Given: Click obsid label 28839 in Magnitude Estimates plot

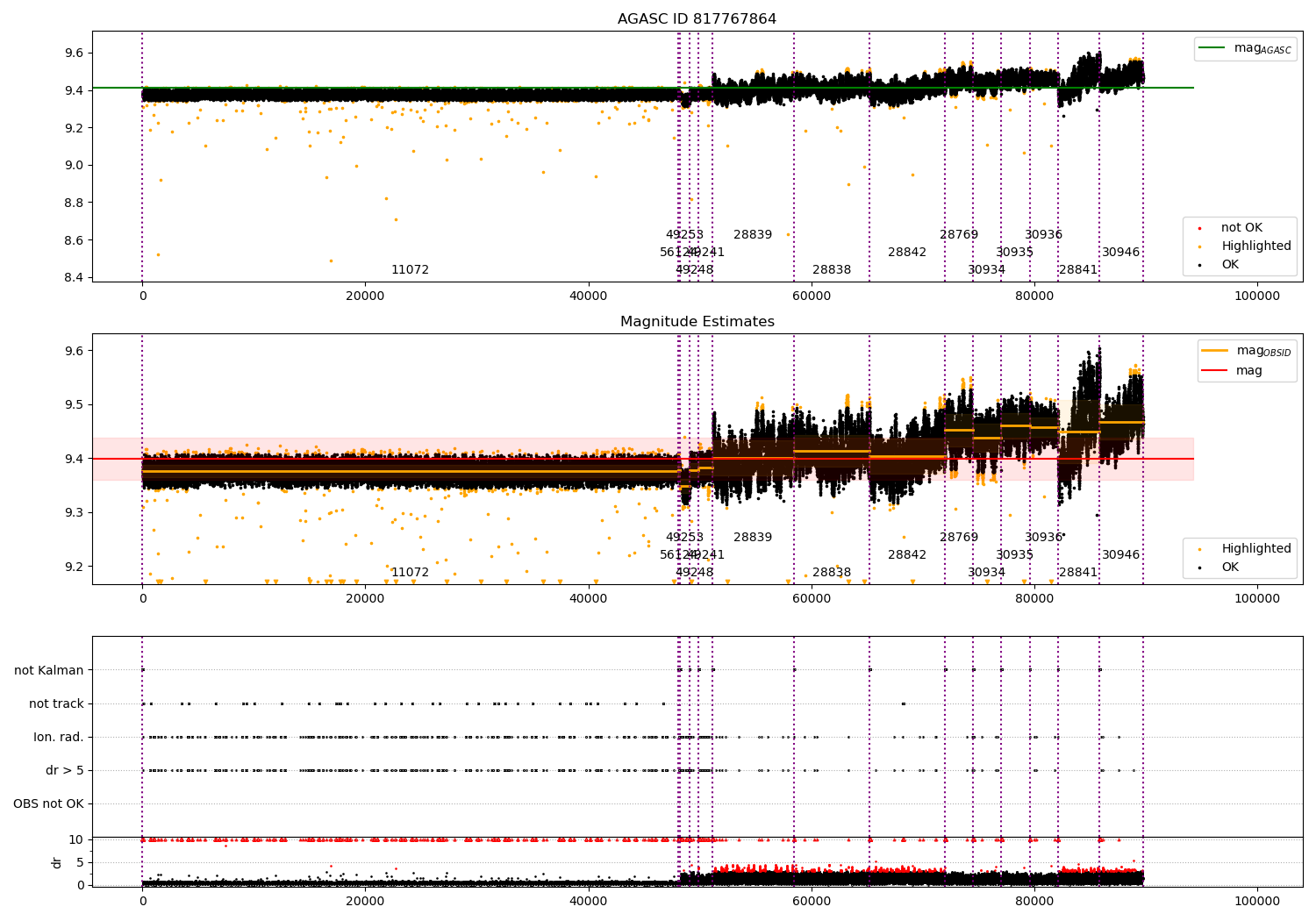Looking at the screenshot, I should (753, 538).
